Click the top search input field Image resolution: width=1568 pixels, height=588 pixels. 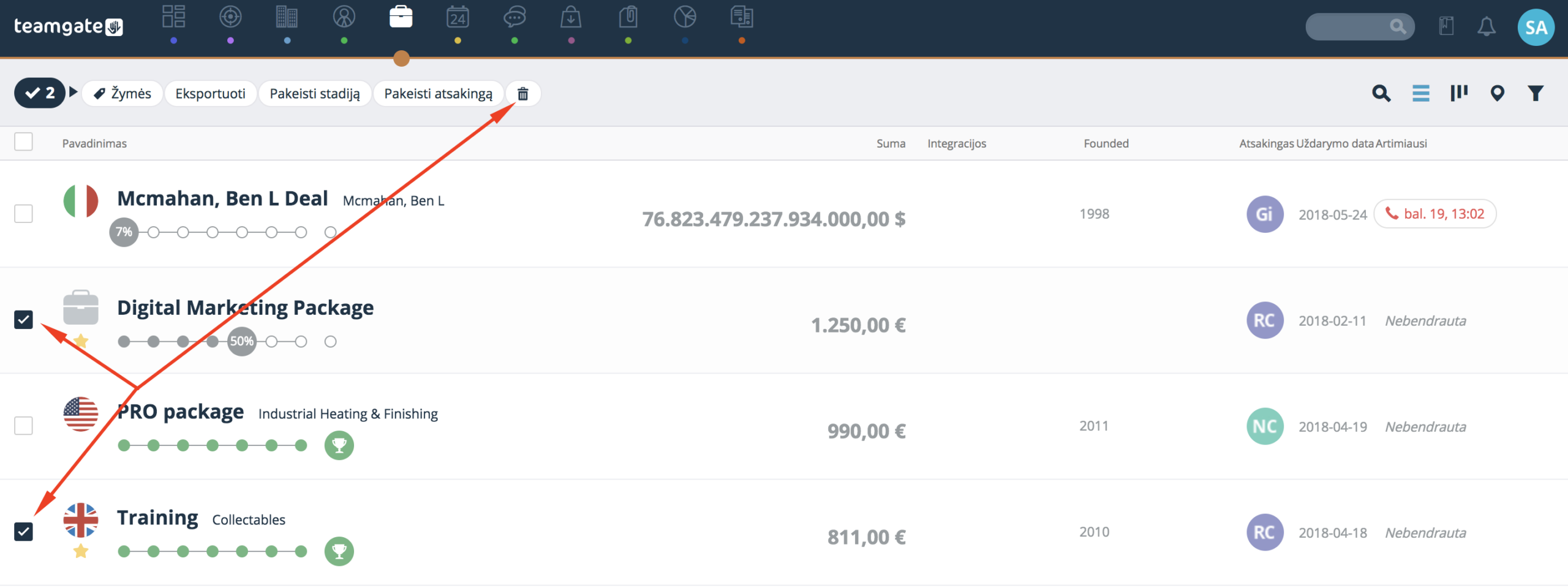pos(1360,26)
